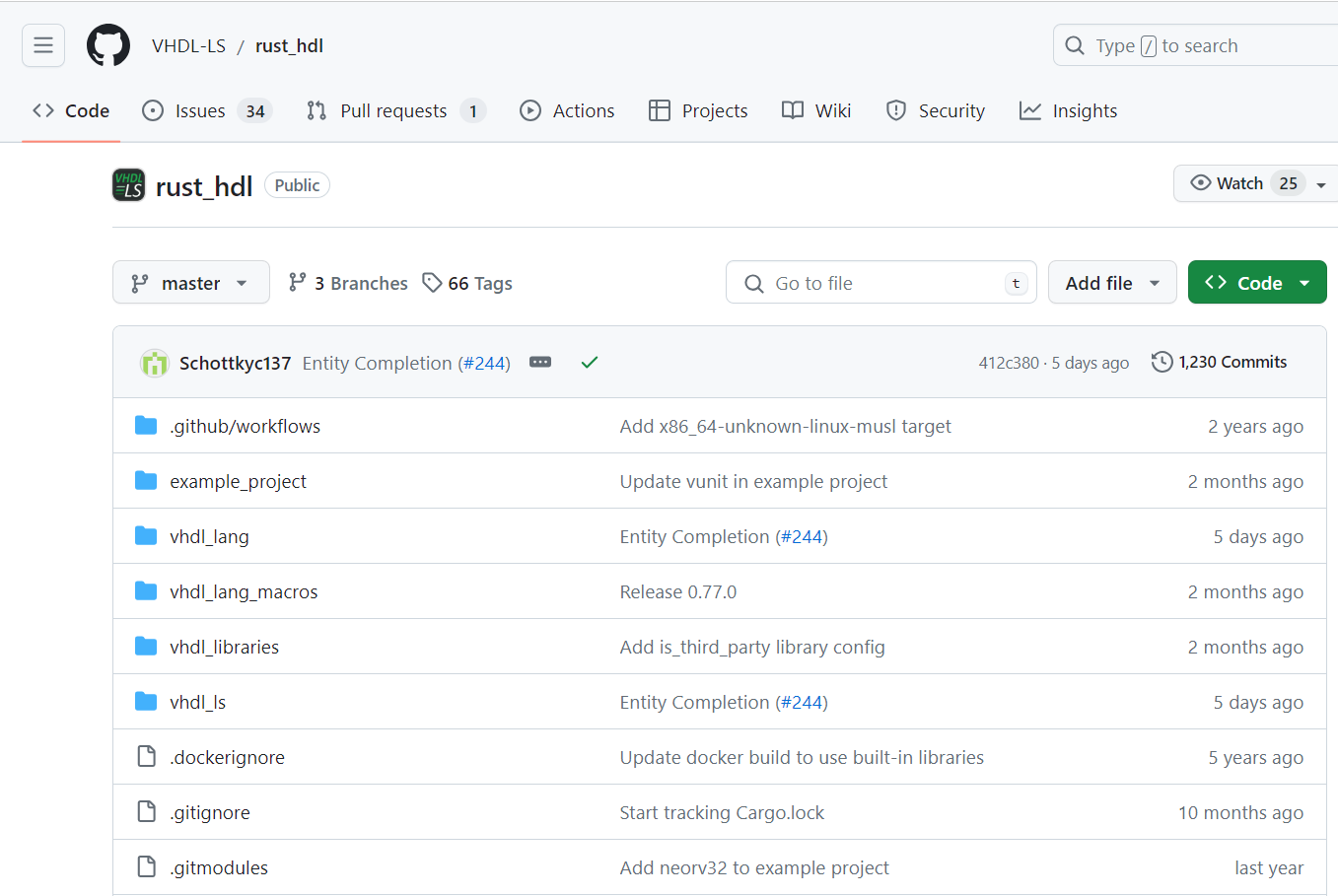This screenshot has height=896, width=1338.
Task: View the Security tab
Action: coord(936,110)
